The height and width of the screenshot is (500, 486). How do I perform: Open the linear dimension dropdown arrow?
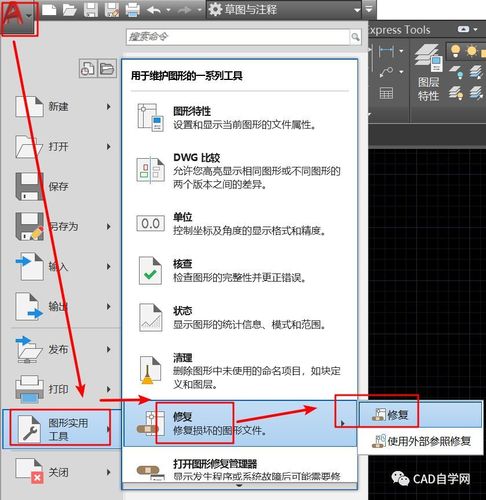(401, 51)
